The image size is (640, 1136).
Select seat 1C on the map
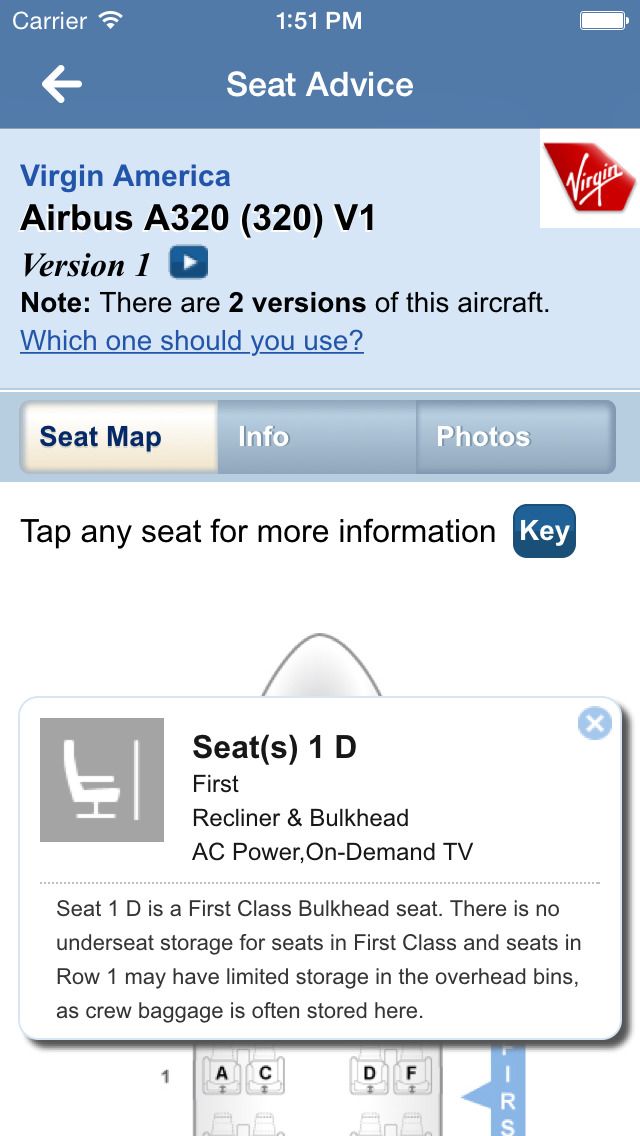pyautogui.click(x=264, y=1075)
